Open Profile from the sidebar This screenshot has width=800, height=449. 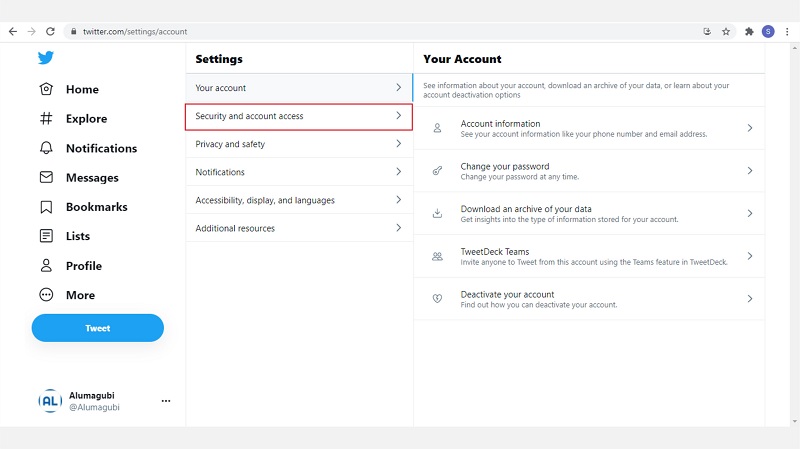pyautogui.click(x=84, y=266)
